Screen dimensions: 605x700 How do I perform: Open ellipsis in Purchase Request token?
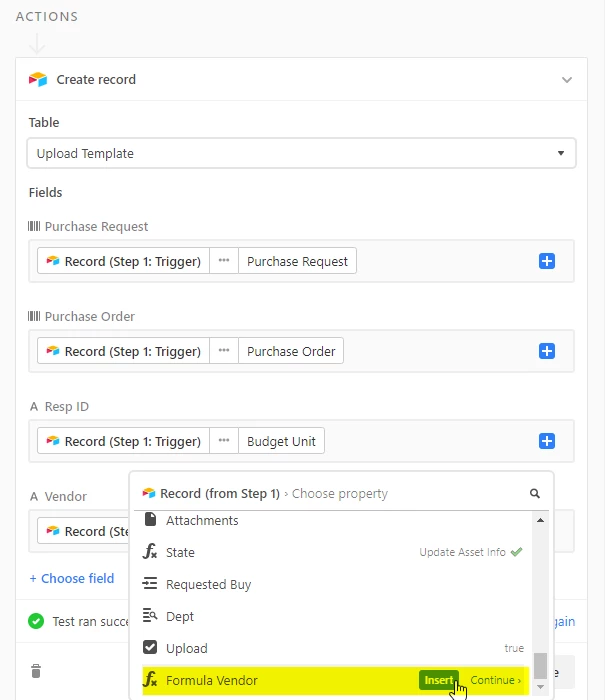[x=224, y=261]
